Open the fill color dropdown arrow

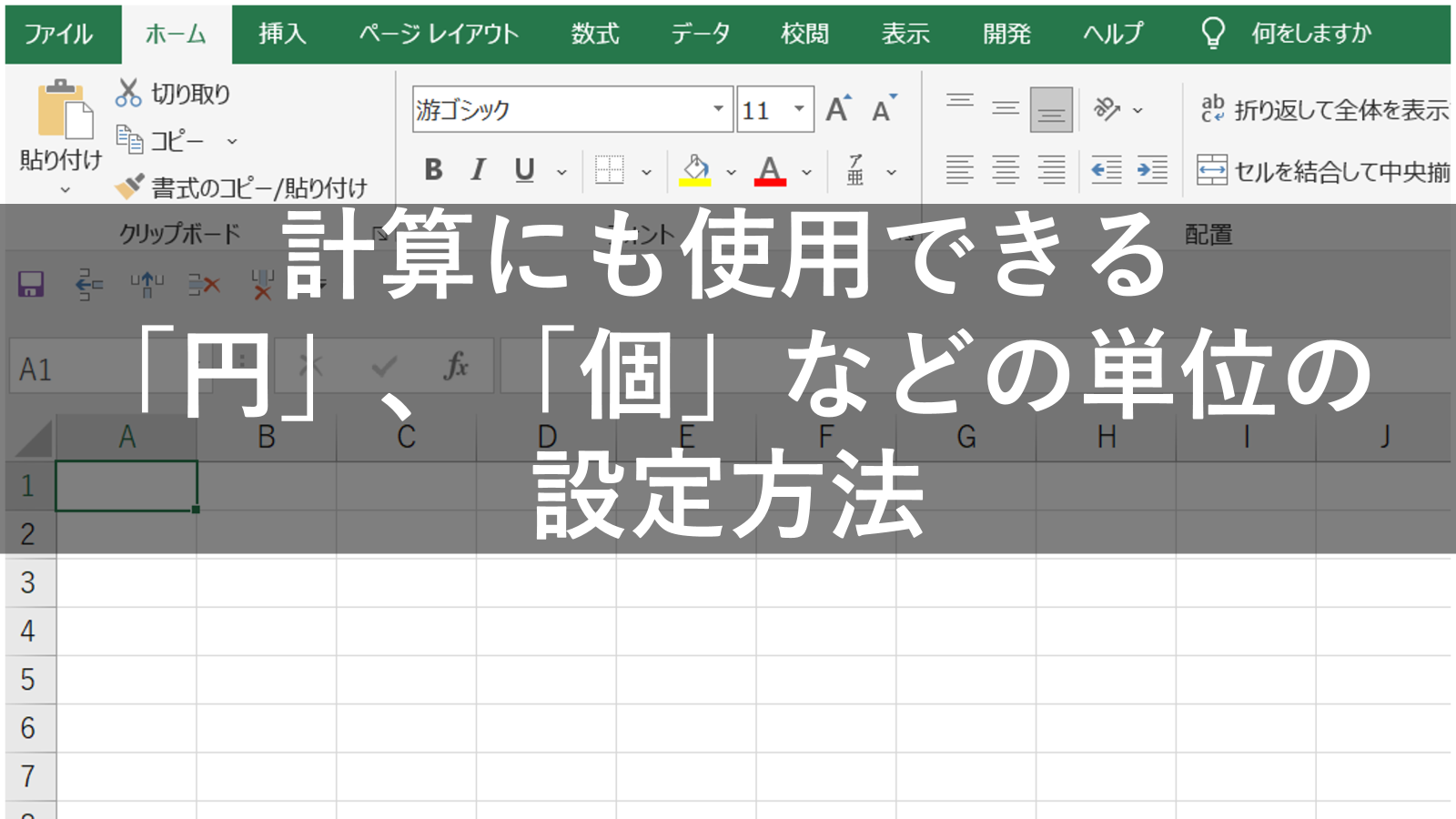pyautogui.click(x=731, y=171)
